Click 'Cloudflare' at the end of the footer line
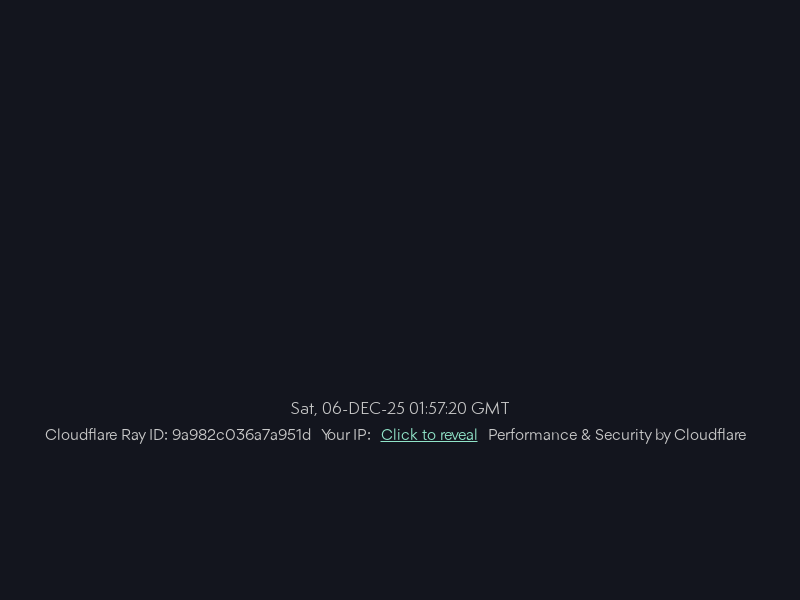Image resolution: width=800 pixels, height=600 pixels. 710,435
